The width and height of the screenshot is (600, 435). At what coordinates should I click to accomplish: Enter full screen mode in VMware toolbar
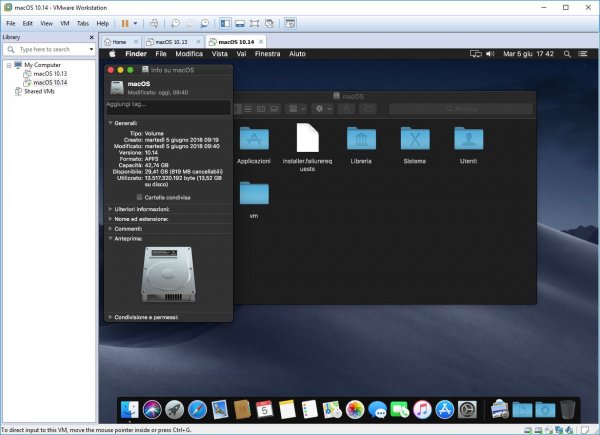(x=254, y=23)
